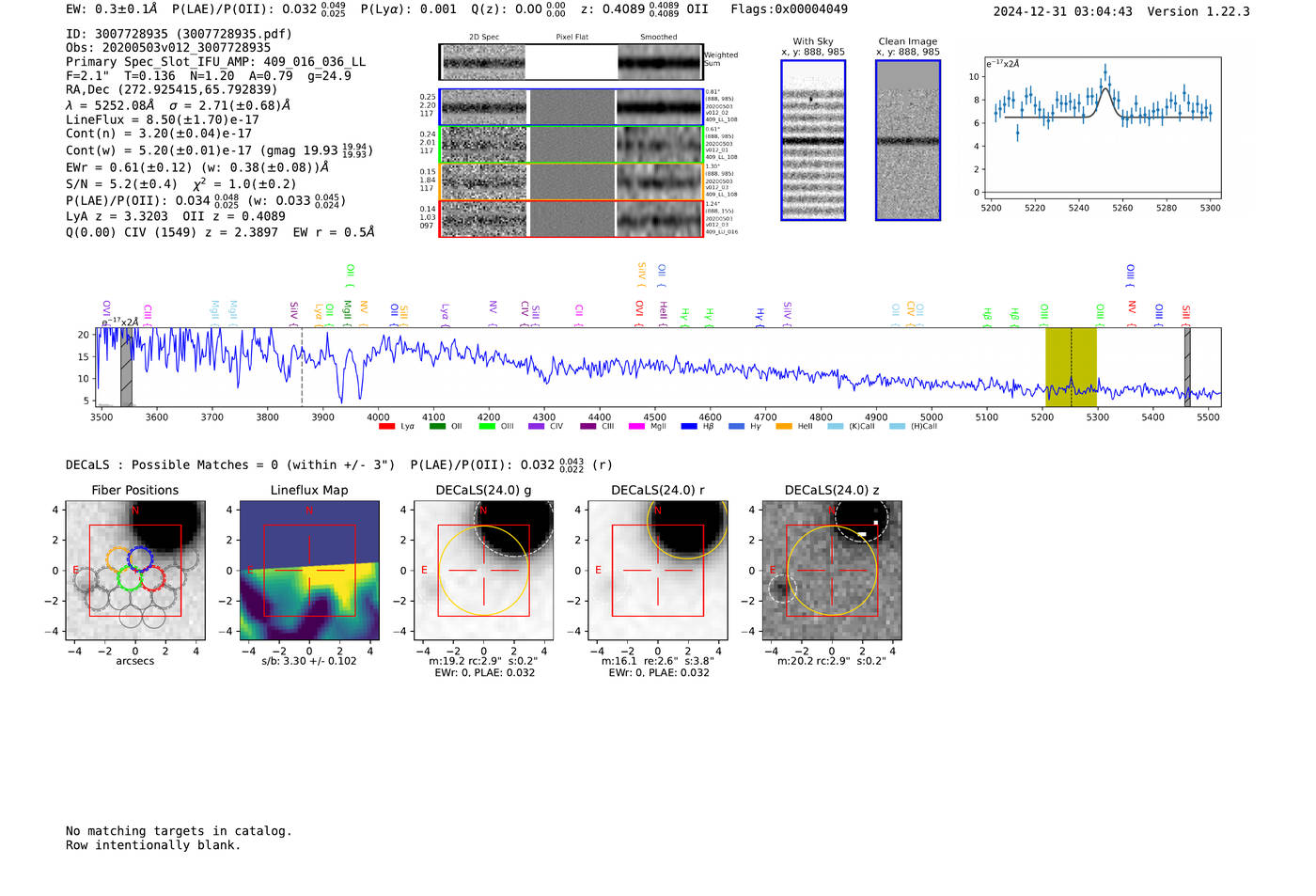This screenshot has width=1316, height=896.
Task: Choose the Hβ blue legend swatch
Action: coord(690,427)
